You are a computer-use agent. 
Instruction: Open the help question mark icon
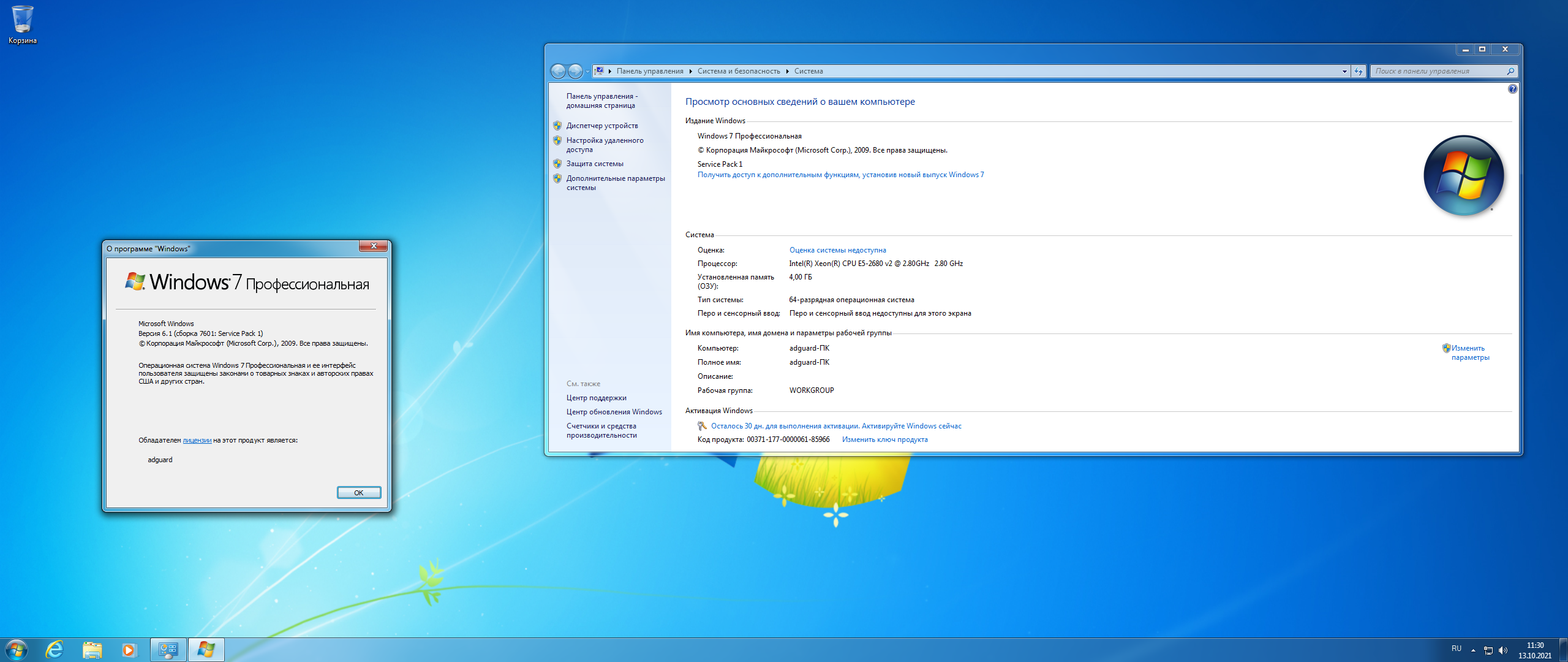click(1513, 89)
